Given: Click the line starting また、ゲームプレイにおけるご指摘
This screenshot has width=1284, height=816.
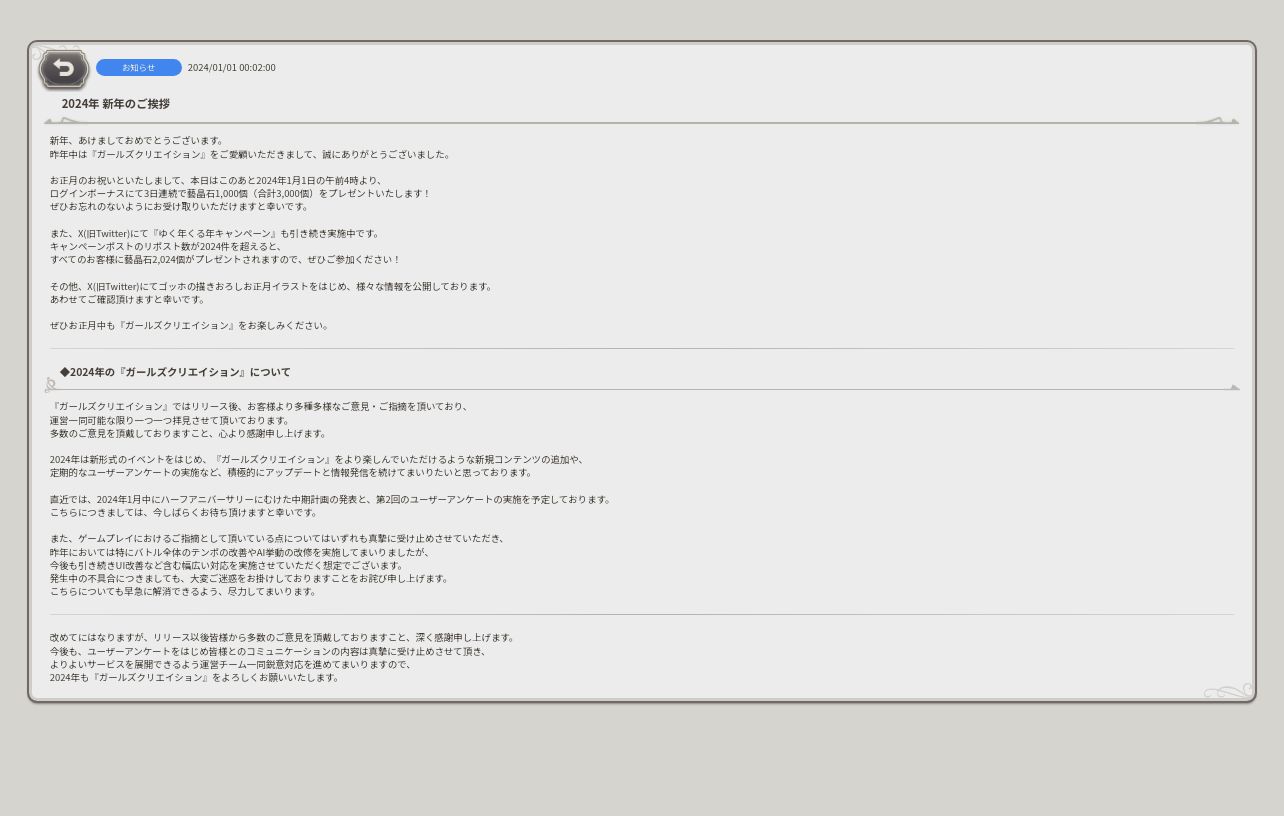Looking at the screenshot, I should (279, 539).
